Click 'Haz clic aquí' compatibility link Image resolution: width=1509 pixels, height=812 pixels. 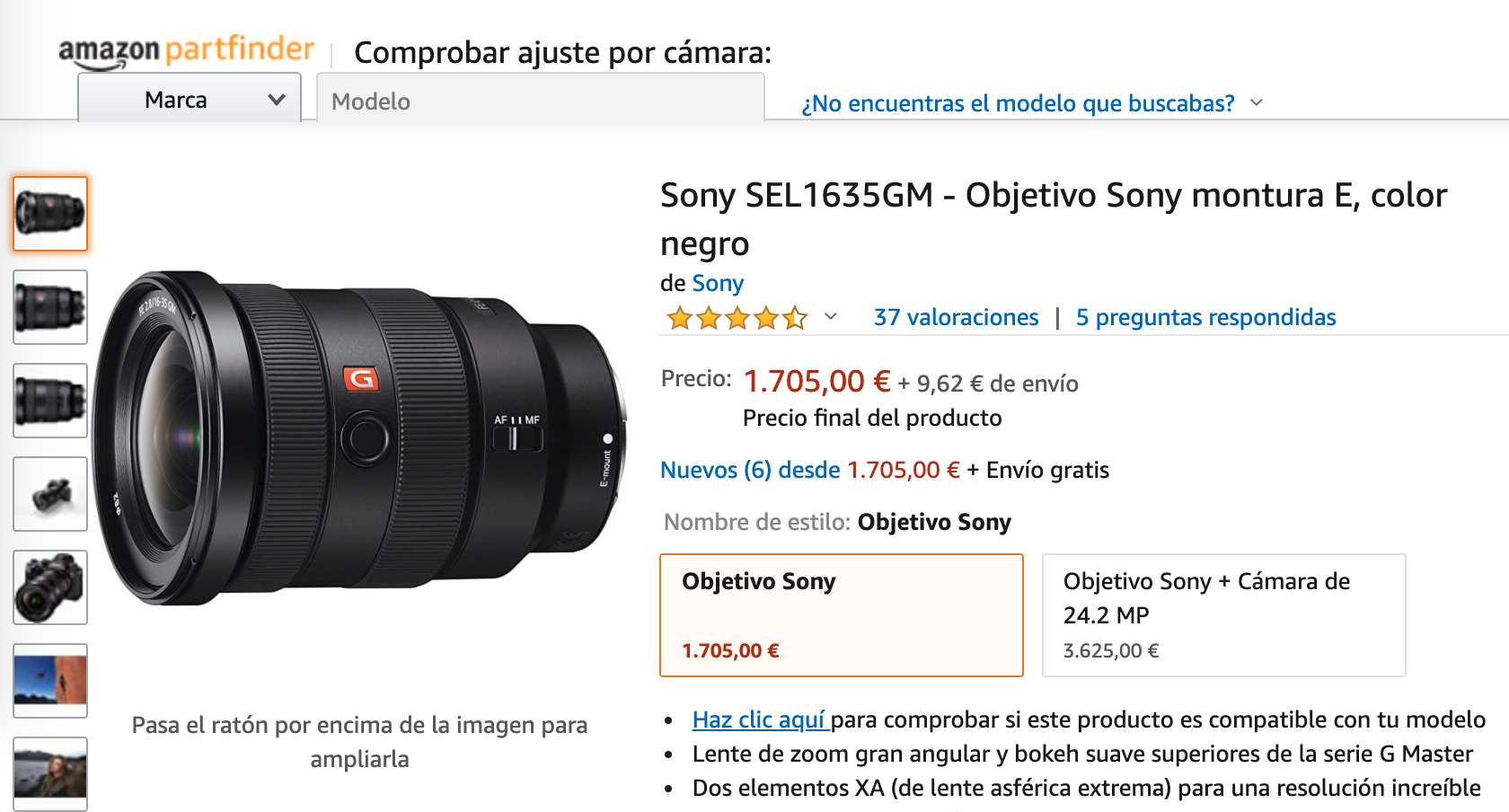point(759,719)
